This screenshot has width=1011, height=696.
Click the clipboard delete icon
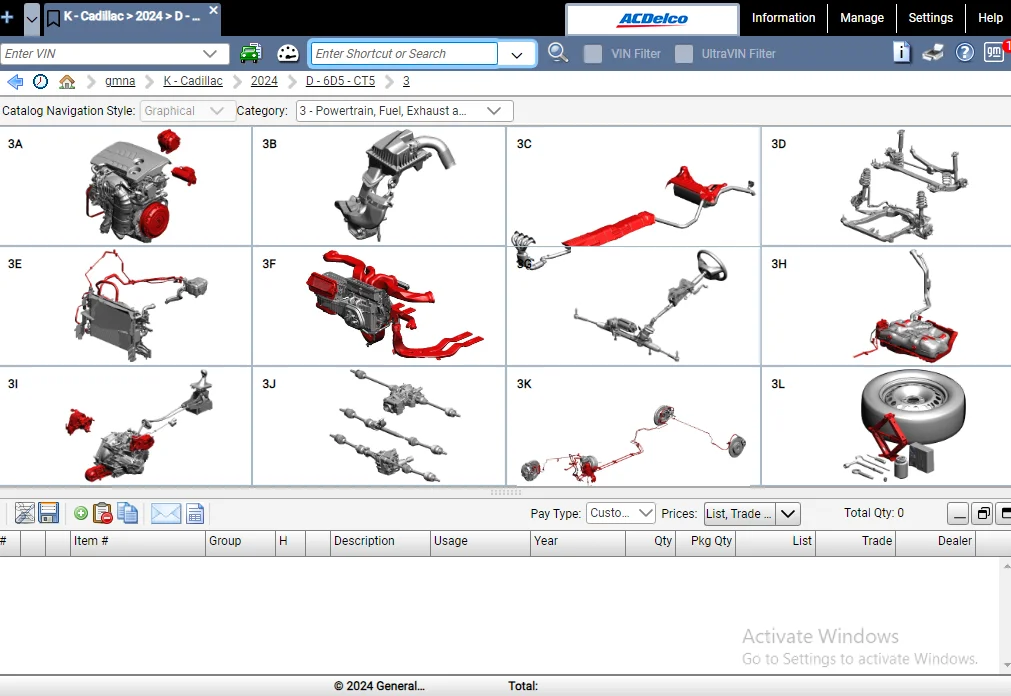pyautogui.click(x=103, y=513)
